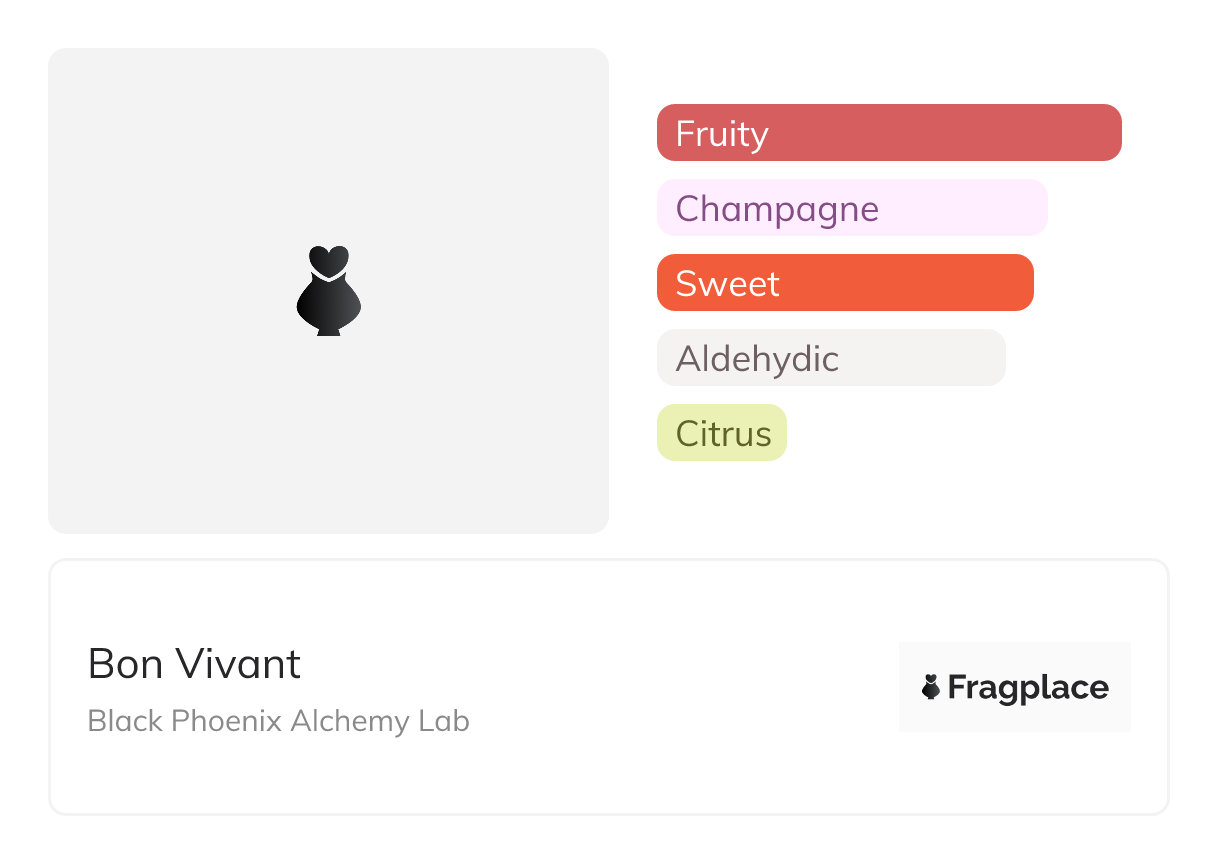Click the word "Citrus"
The width and height of the screenshot is (1218, 864).
pyautogui.click(x=723, y=434)
